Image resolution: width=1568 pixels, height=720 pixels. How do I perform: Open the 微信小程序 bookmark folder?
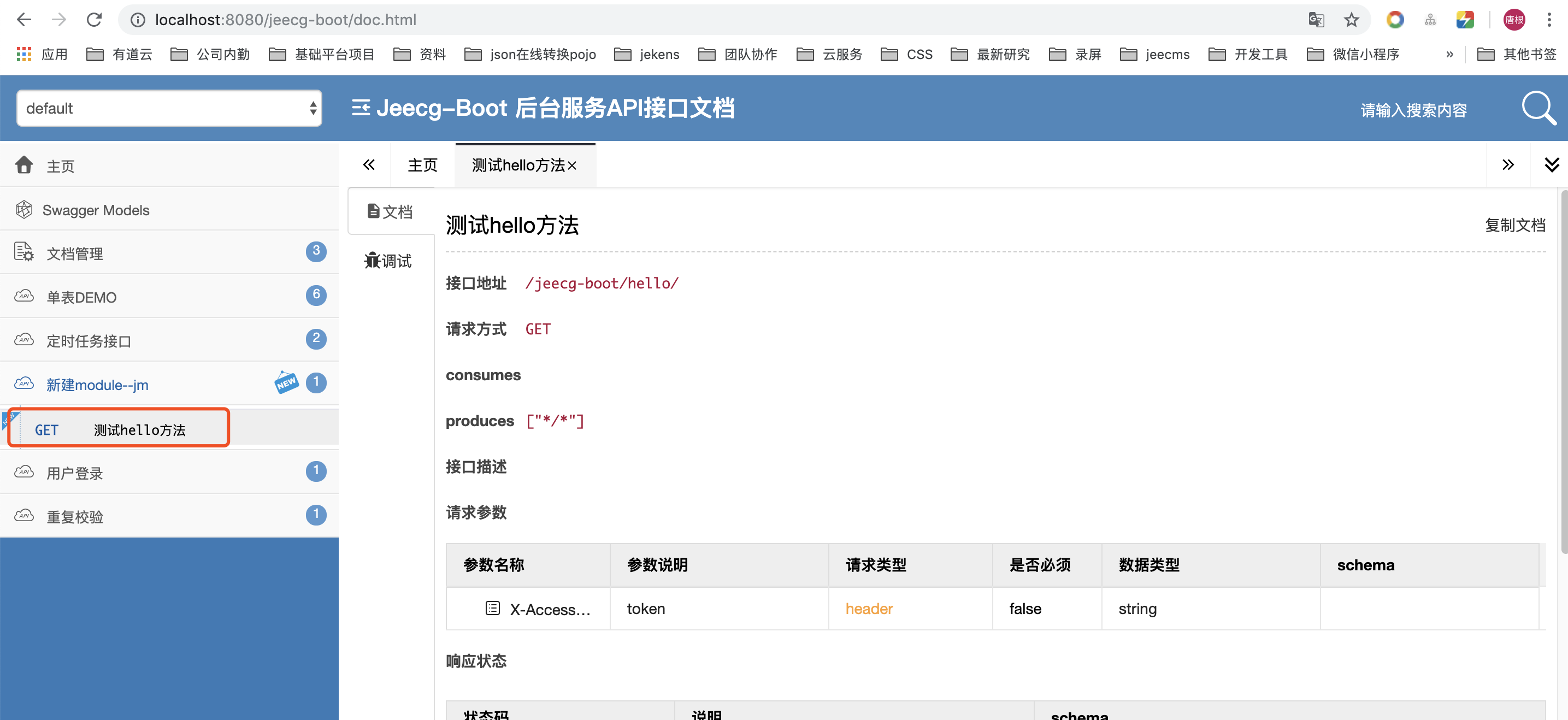click(x=1353, y=55)
